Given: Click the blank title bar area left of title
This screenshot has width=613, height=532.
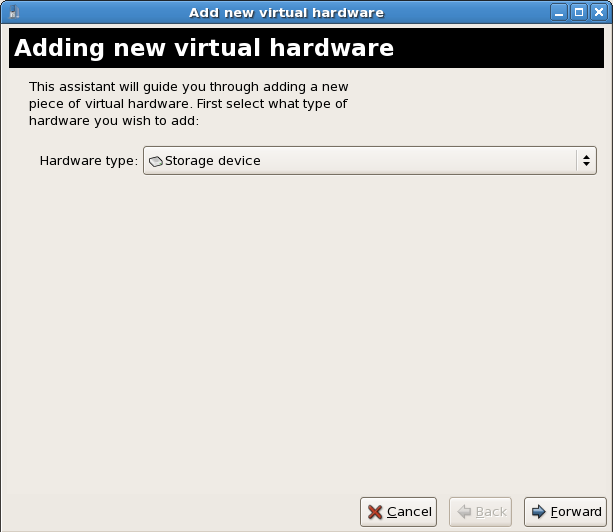Looking at the screenshot, I should click(100, 13).
